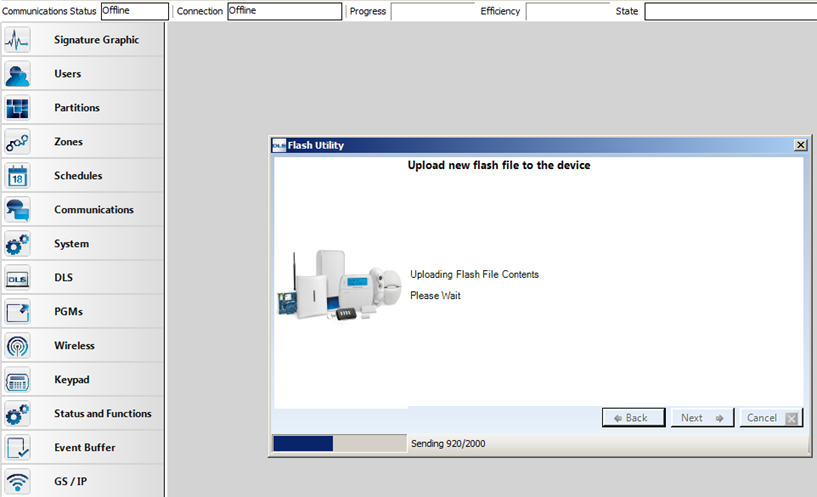Select the GS / IP wifi icon
Viewport: 817px width, 497px height.
click(18, 481)
